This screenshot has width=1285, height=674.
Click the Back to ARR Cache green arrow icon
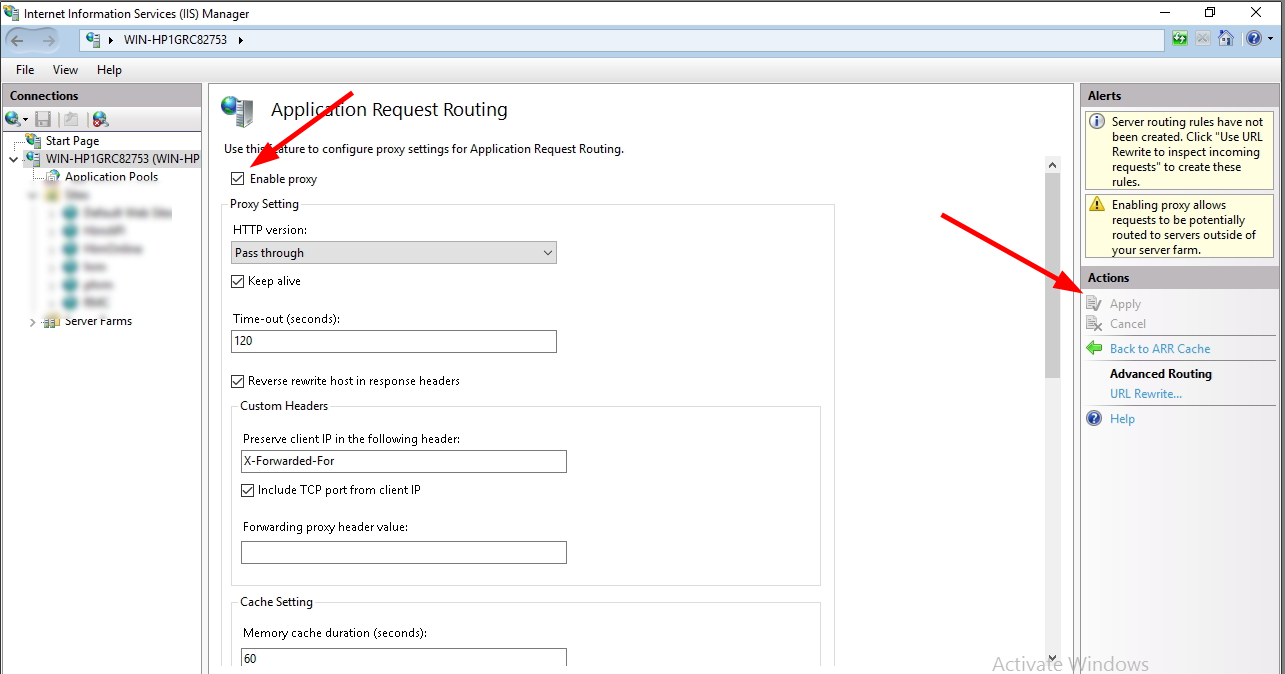[x=1095, y=348]
